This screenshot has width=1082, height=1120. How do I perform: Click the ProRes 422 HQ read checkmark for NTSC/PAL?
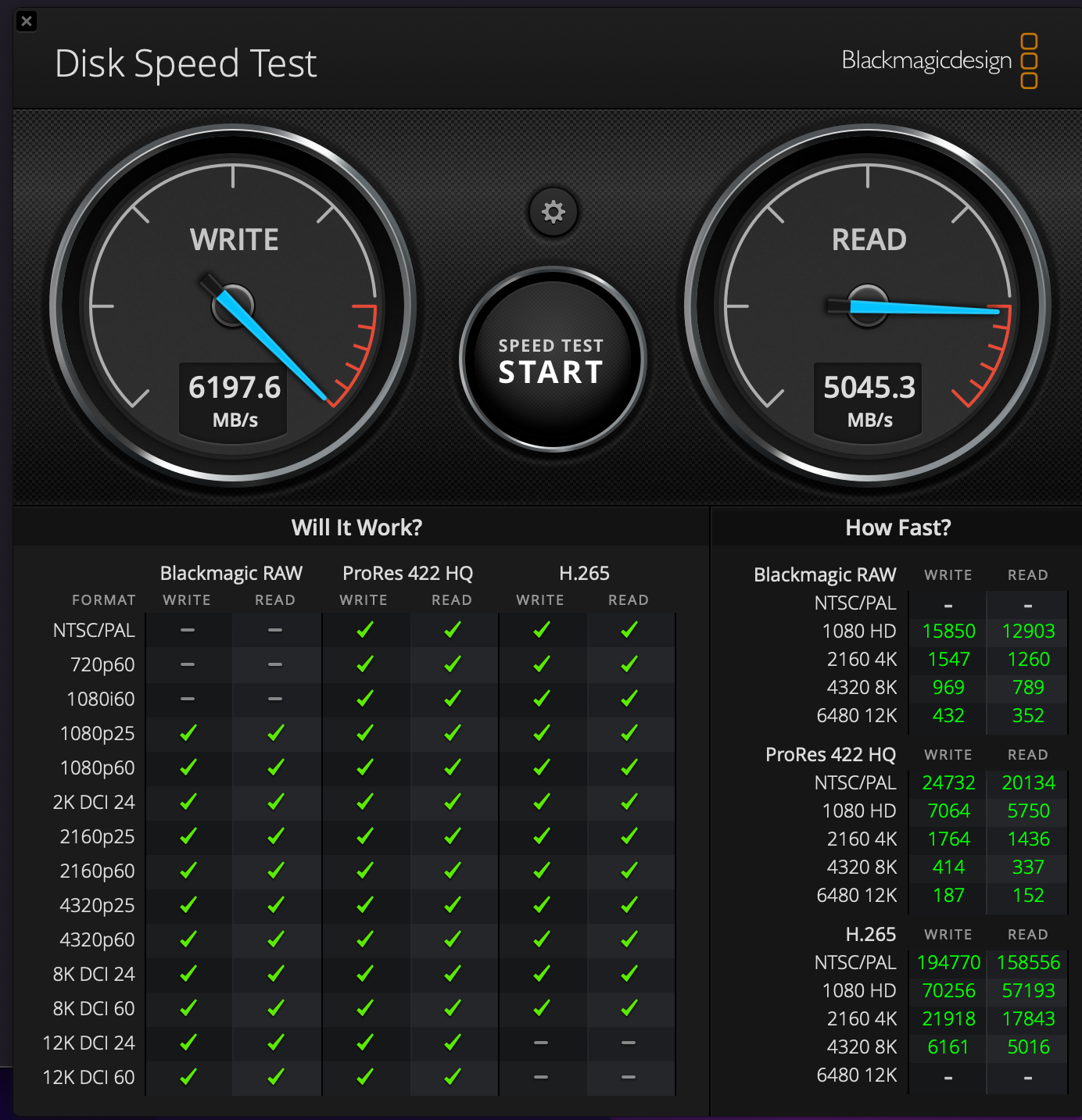click(452, 630)
